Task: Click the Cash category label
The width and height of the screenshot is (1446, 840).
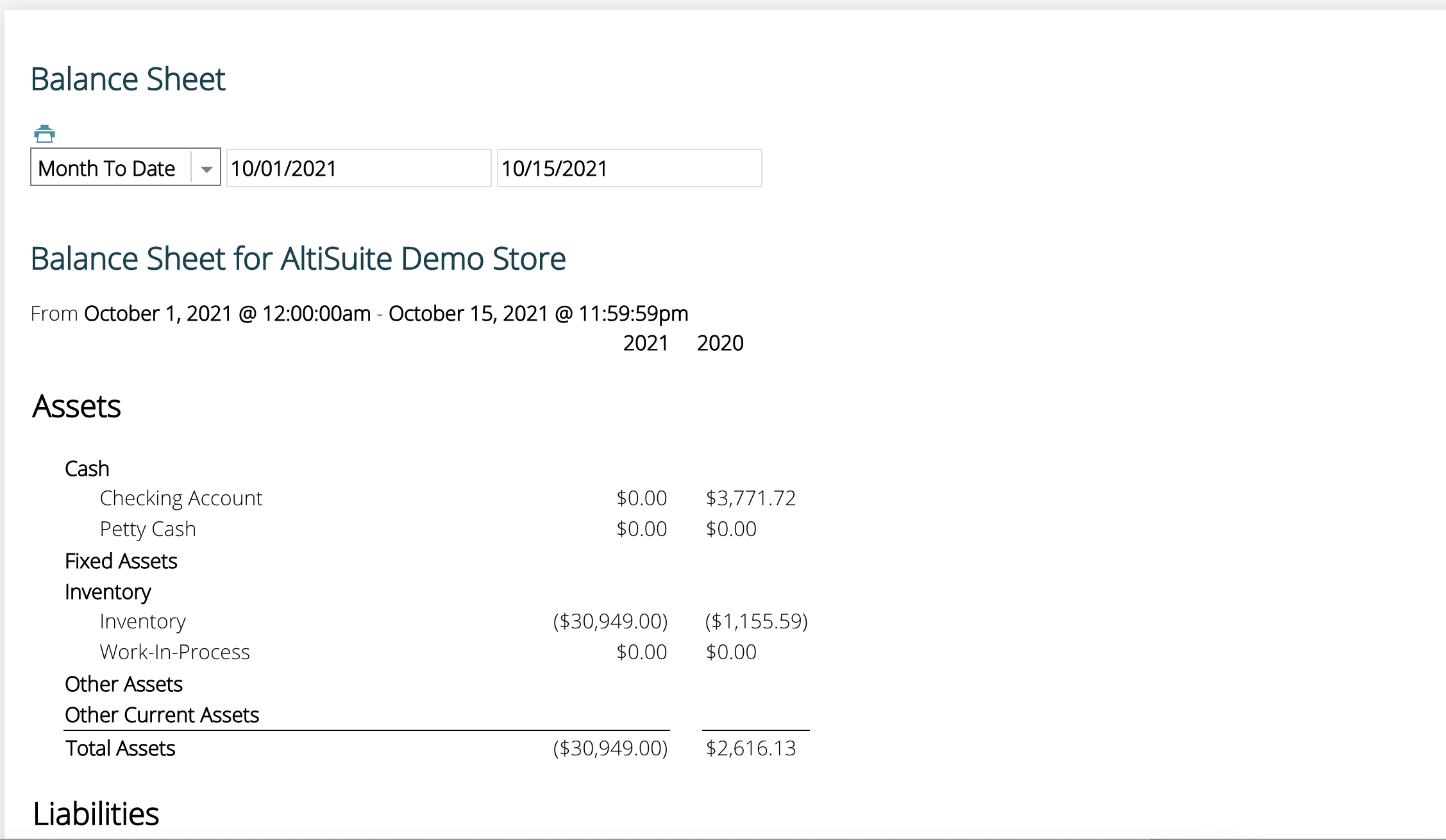Action: 87,469
